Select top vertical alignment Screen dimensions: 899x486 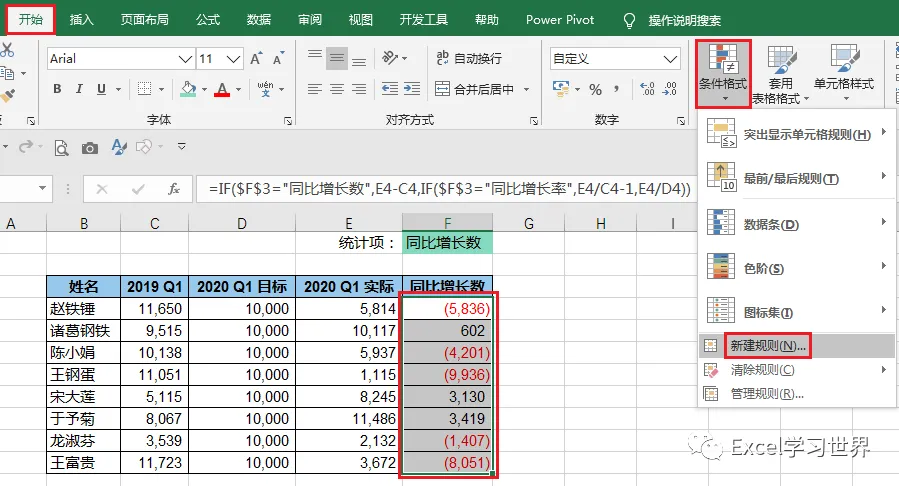315,58
